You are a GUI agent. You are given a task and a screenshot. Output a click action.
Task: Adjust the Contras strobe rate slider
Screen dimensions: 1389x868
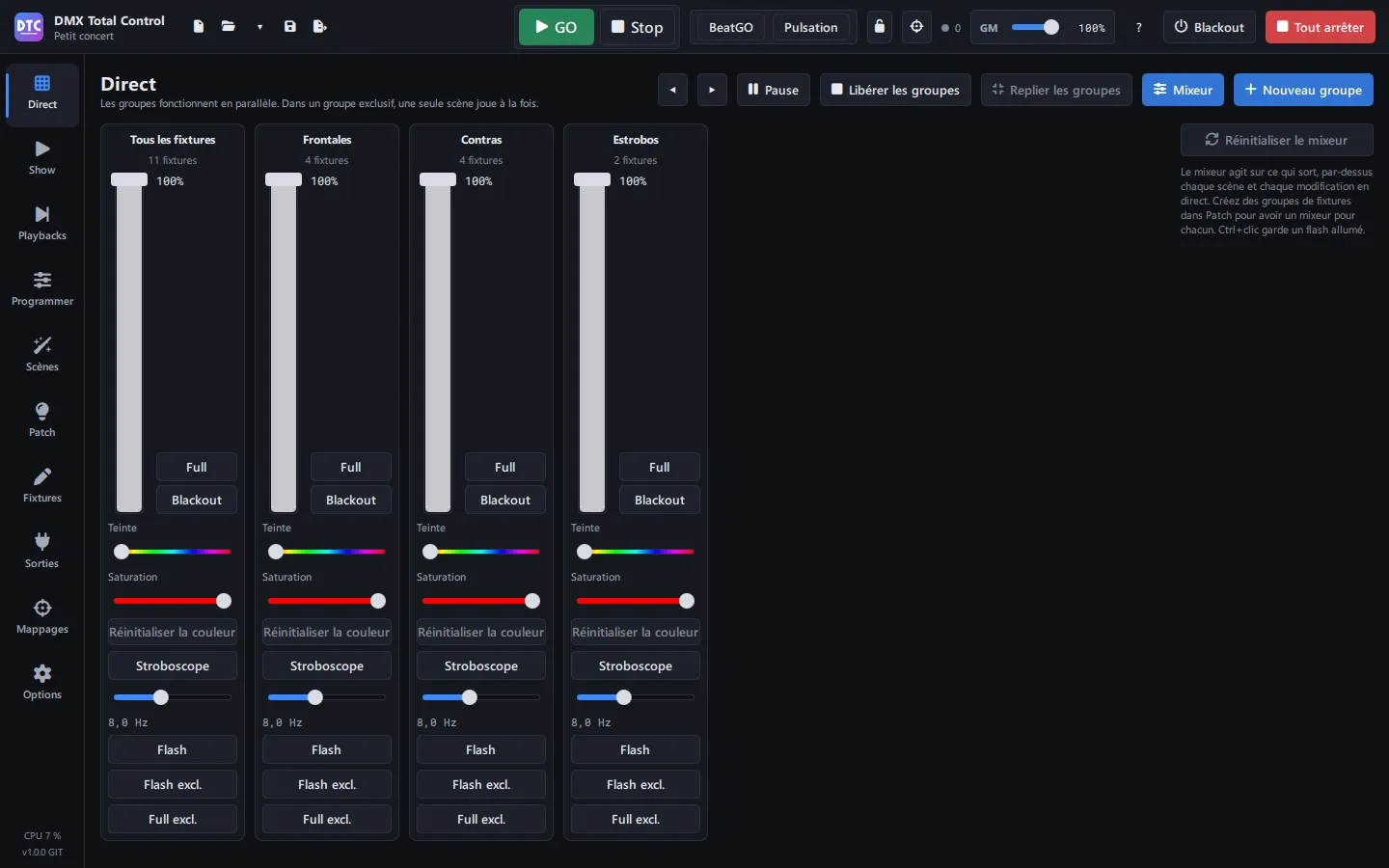pyautogui.click(x=481, y=697)
